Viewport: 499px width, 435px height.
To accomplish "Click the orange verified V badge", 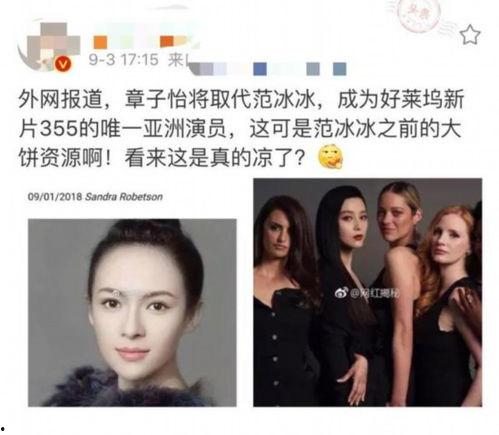I will 63,64.
